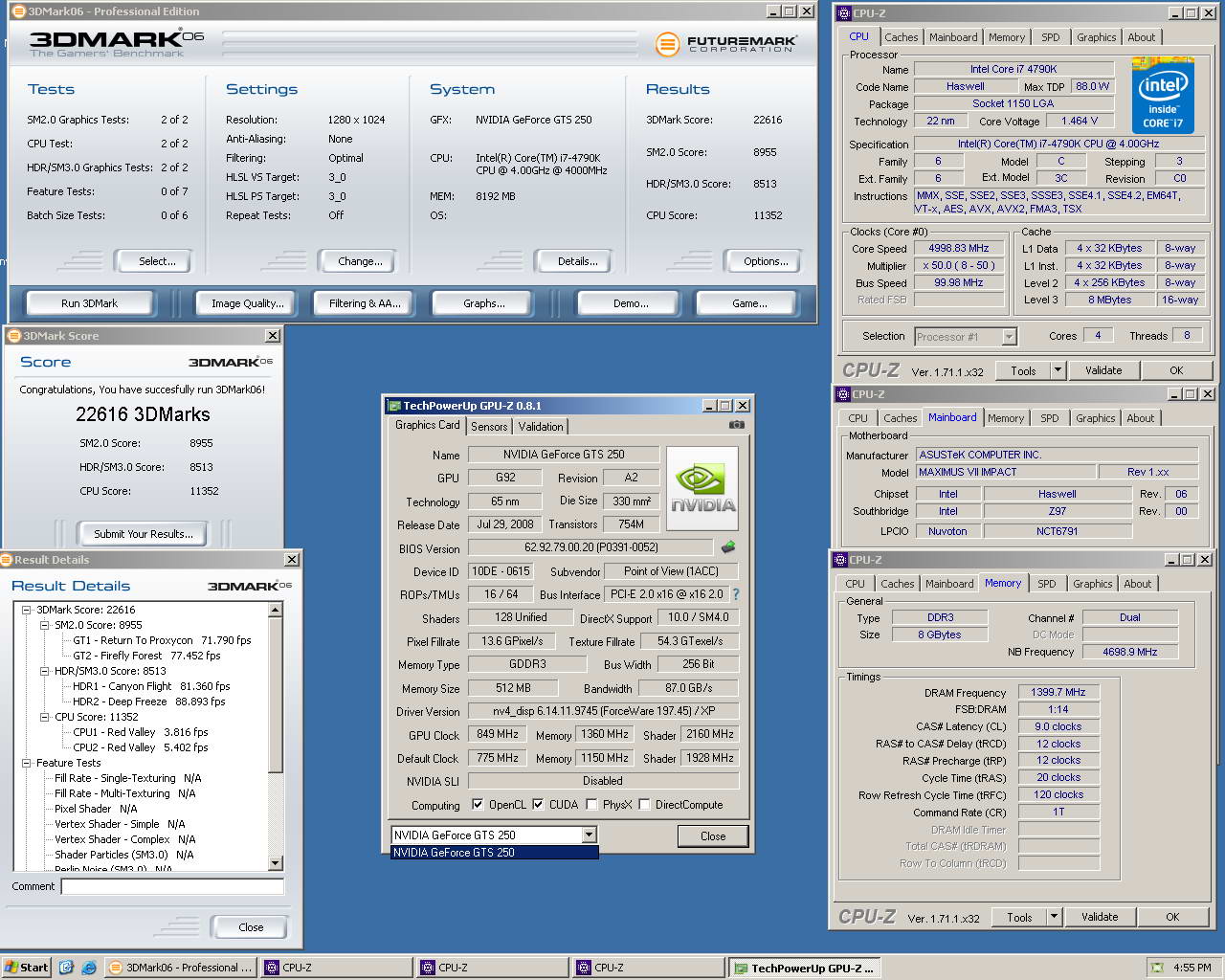Click the Intel Core i7 logo in CPU-Z

(1163, 95)
